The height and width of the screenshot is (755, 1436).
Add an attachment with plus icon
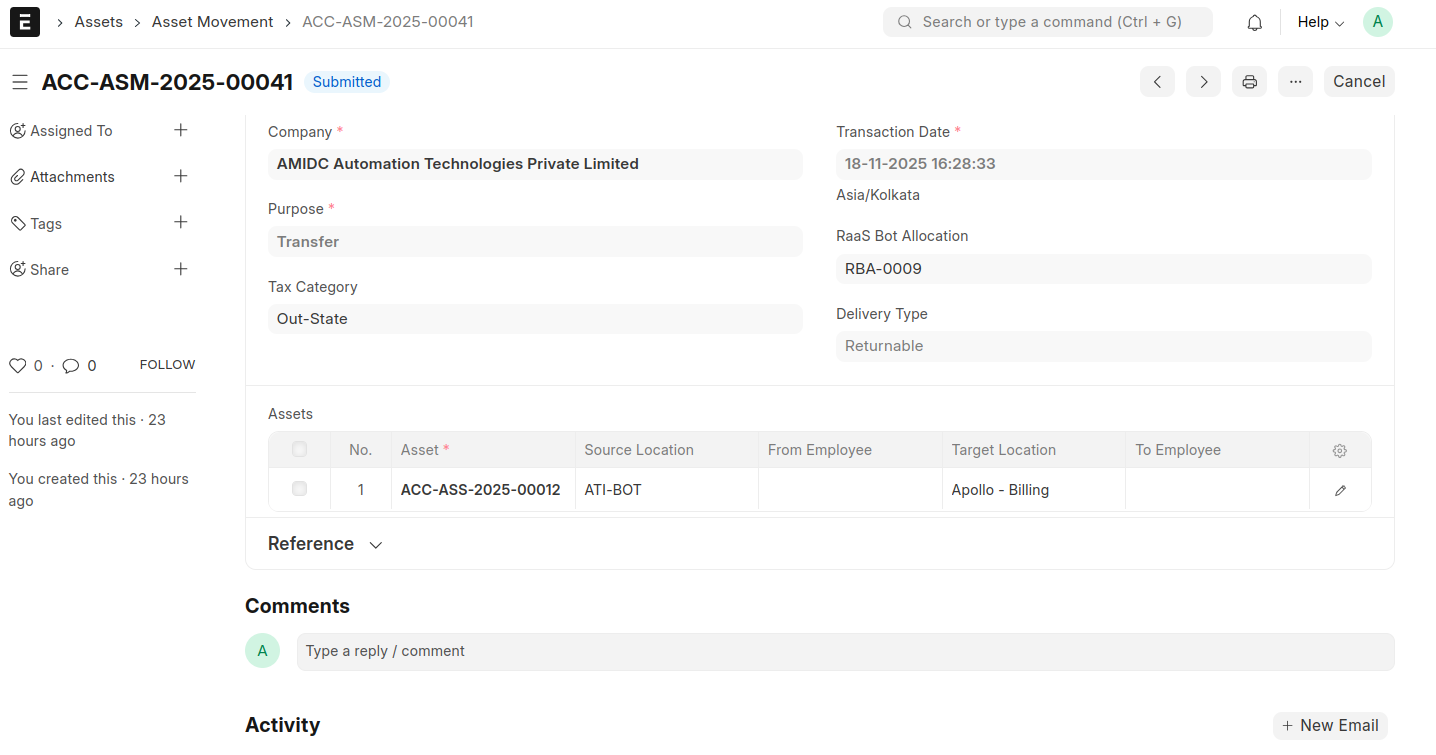[x=181, y=176]
